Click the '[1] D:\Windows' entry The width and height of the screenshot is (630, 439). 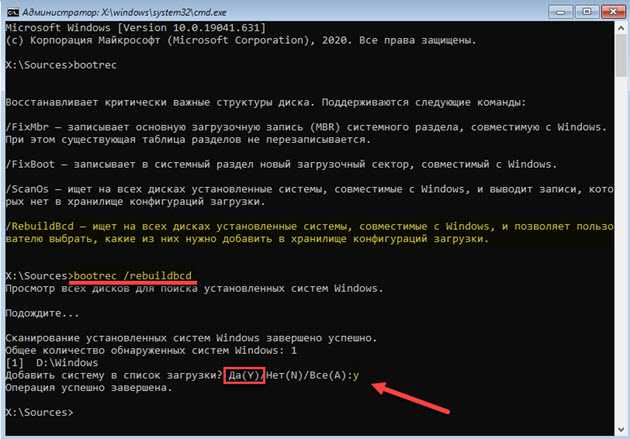(52, 363)
